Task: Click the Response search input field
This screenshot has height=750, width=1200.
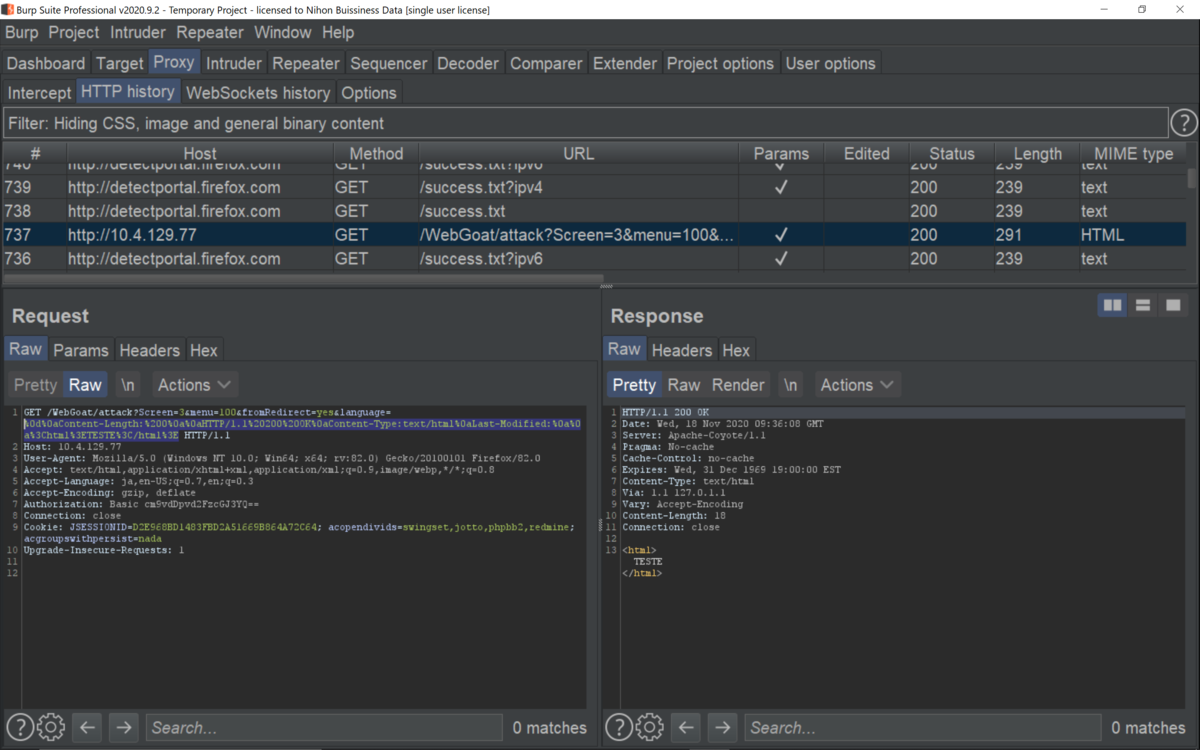Action: coord(923,727)
